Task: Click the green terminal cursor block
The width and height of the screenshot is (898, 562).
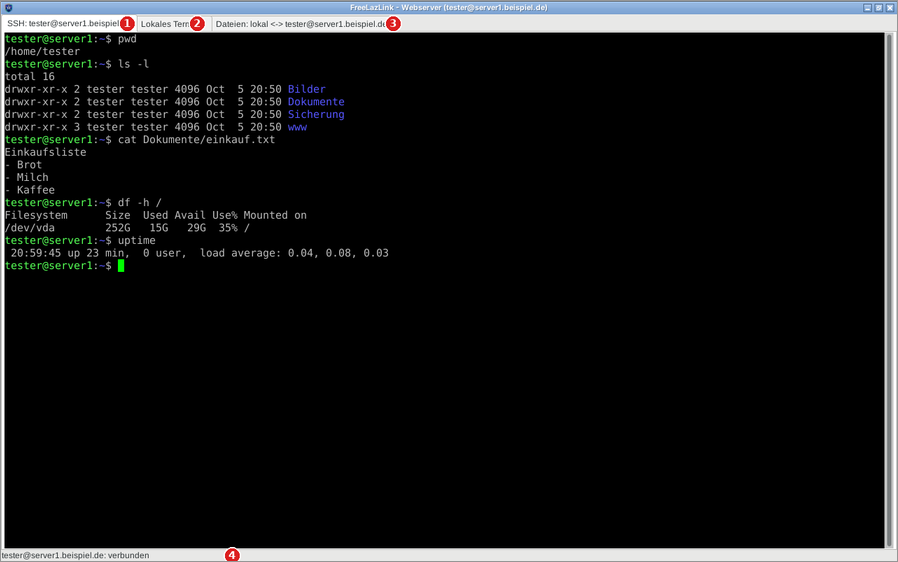Action: [x=121, y=265]
